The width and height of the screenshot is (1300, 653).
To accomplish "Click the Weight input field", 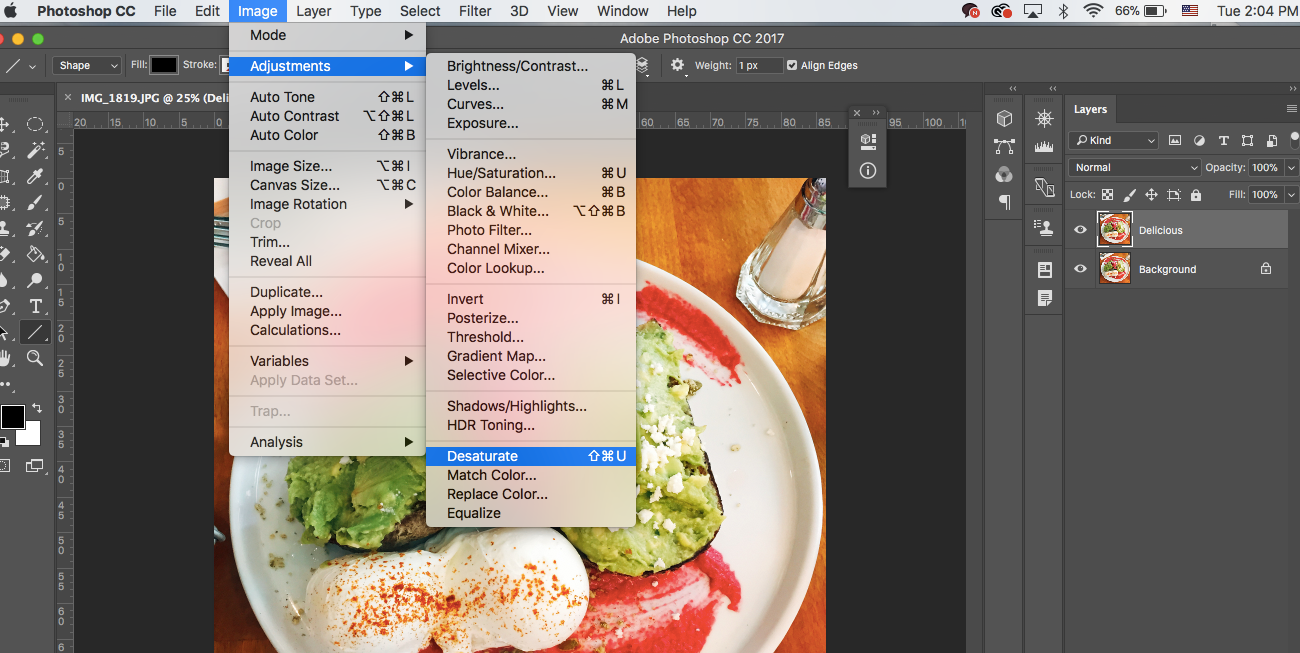I will click(x=759, y=65).
